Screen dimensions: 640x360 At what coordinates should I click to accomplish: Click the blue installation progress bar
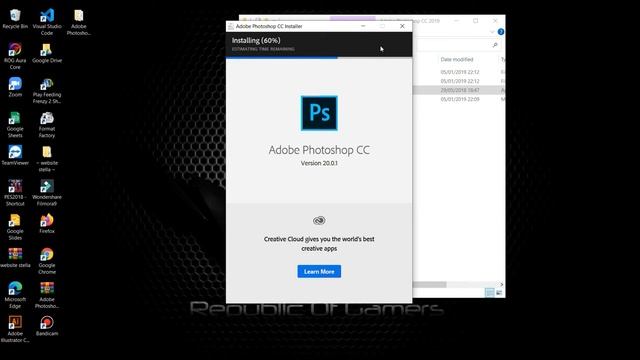(282, 58)
